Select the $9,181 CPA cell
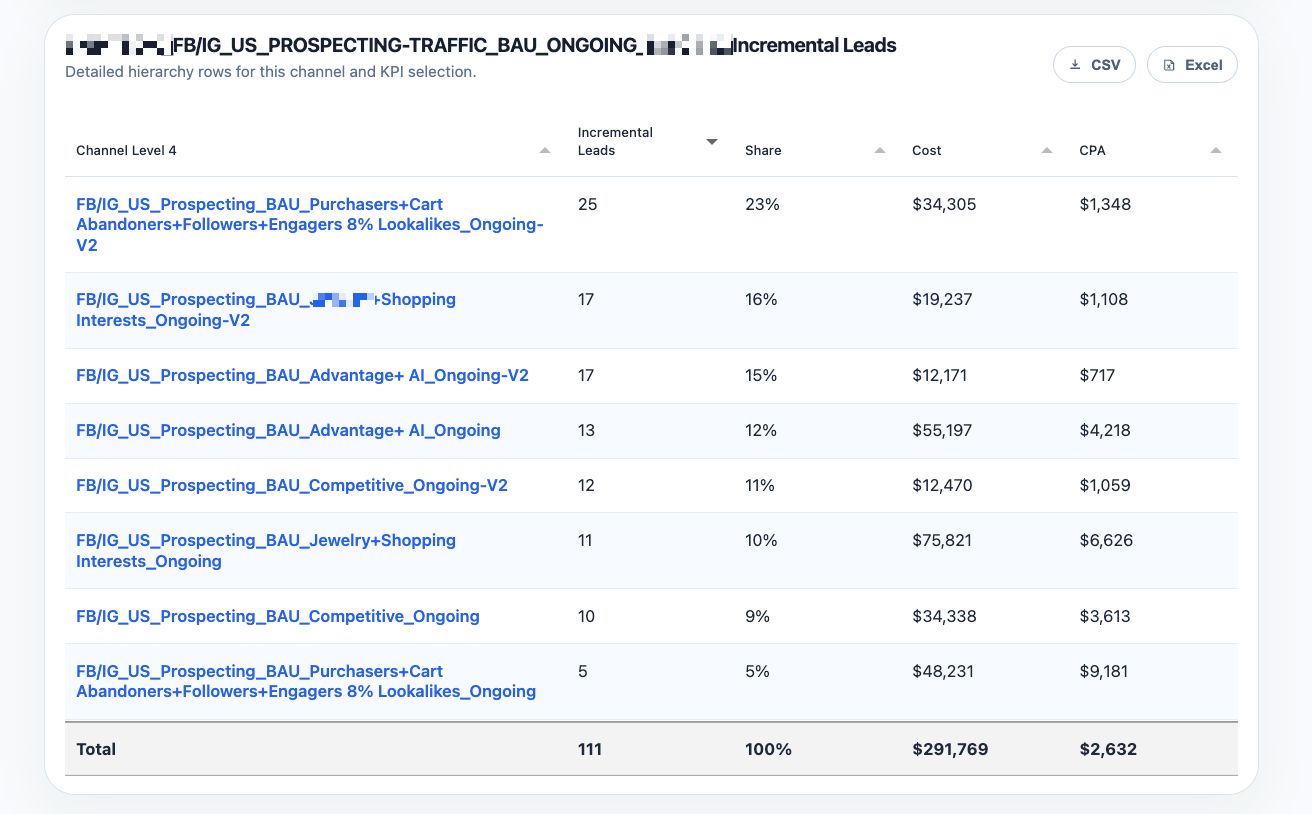 point(1104,672)
